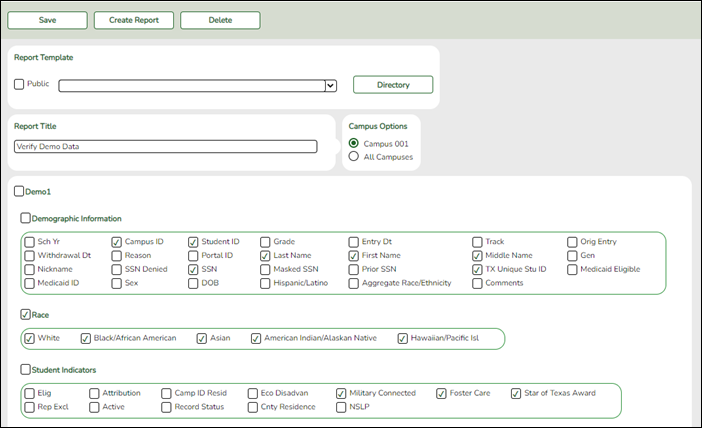The image size is (702, 428).
Task: Check the Hispanic/Latino checkbox
Action: 265,283
